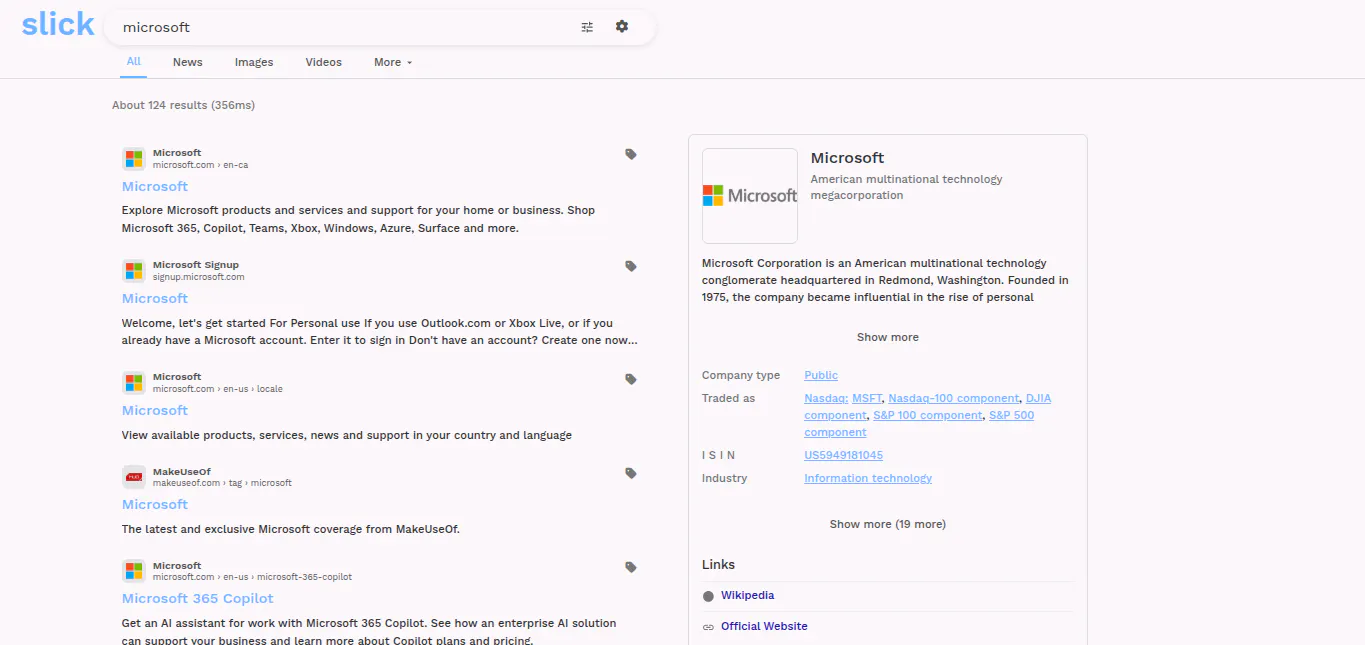Viewport: 1365px width, 645px height.
Task: Expand Show more (19 more) facts
Action: click(888, 524)
